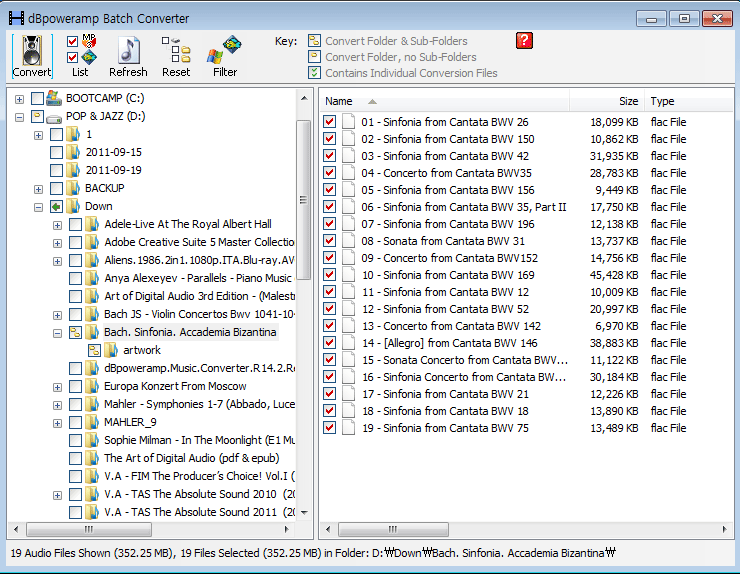Image resolution: width=740 pixels, height=574 pixels.
Task: Click the folder tree vertical scrollbar thumb
Action: click(x=303, y=200)
